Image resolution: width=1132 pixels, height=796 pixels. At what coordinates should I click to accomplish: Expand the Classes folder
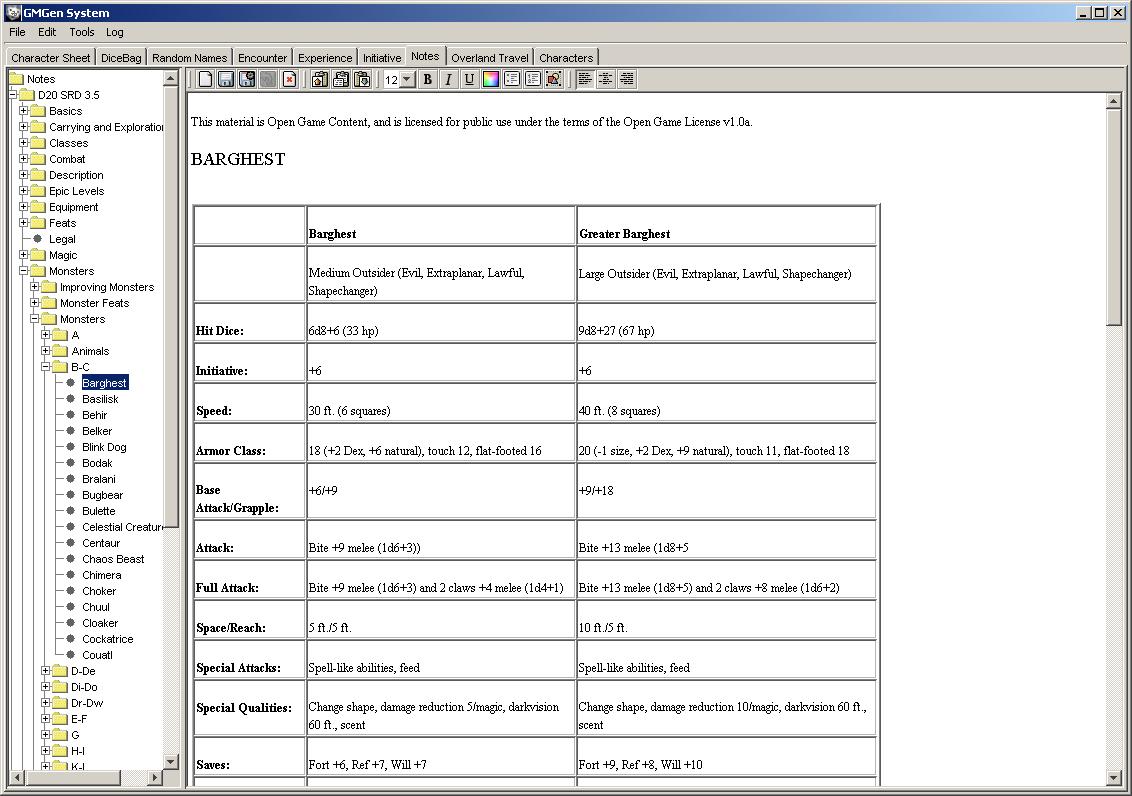pos(24,142)
